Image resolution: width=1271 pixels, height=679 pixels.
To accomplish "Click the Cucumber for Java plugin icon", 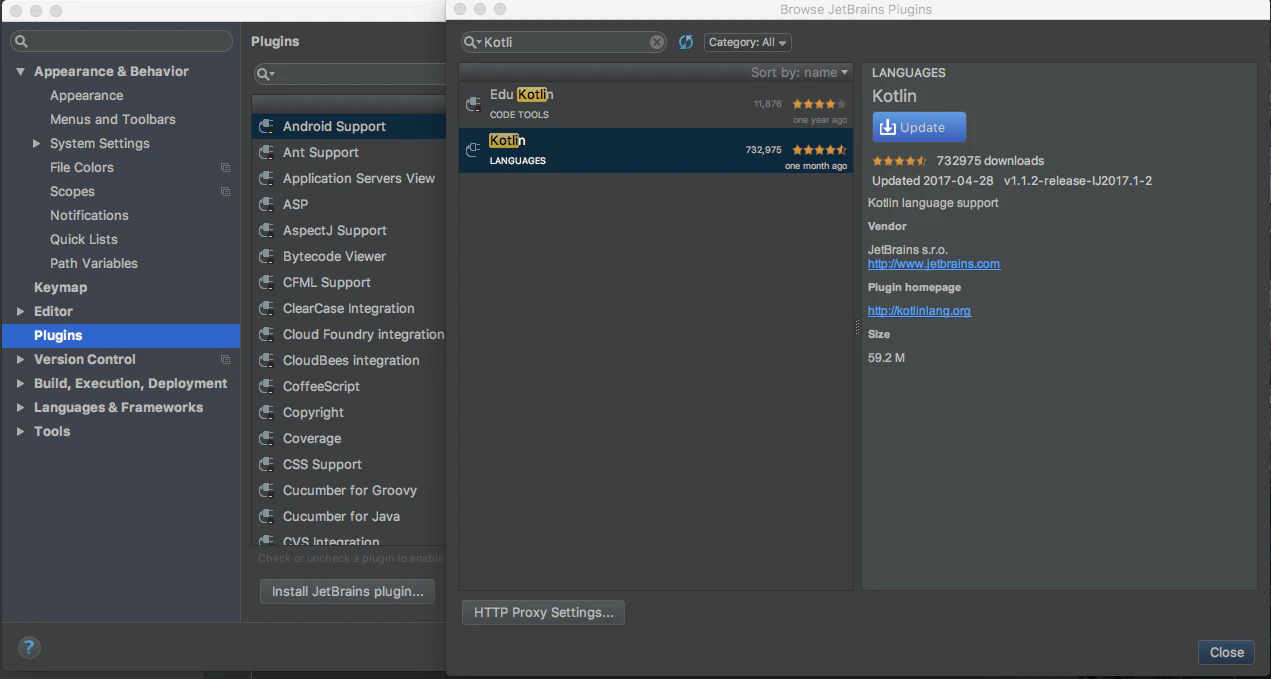I will coord(266,516).
